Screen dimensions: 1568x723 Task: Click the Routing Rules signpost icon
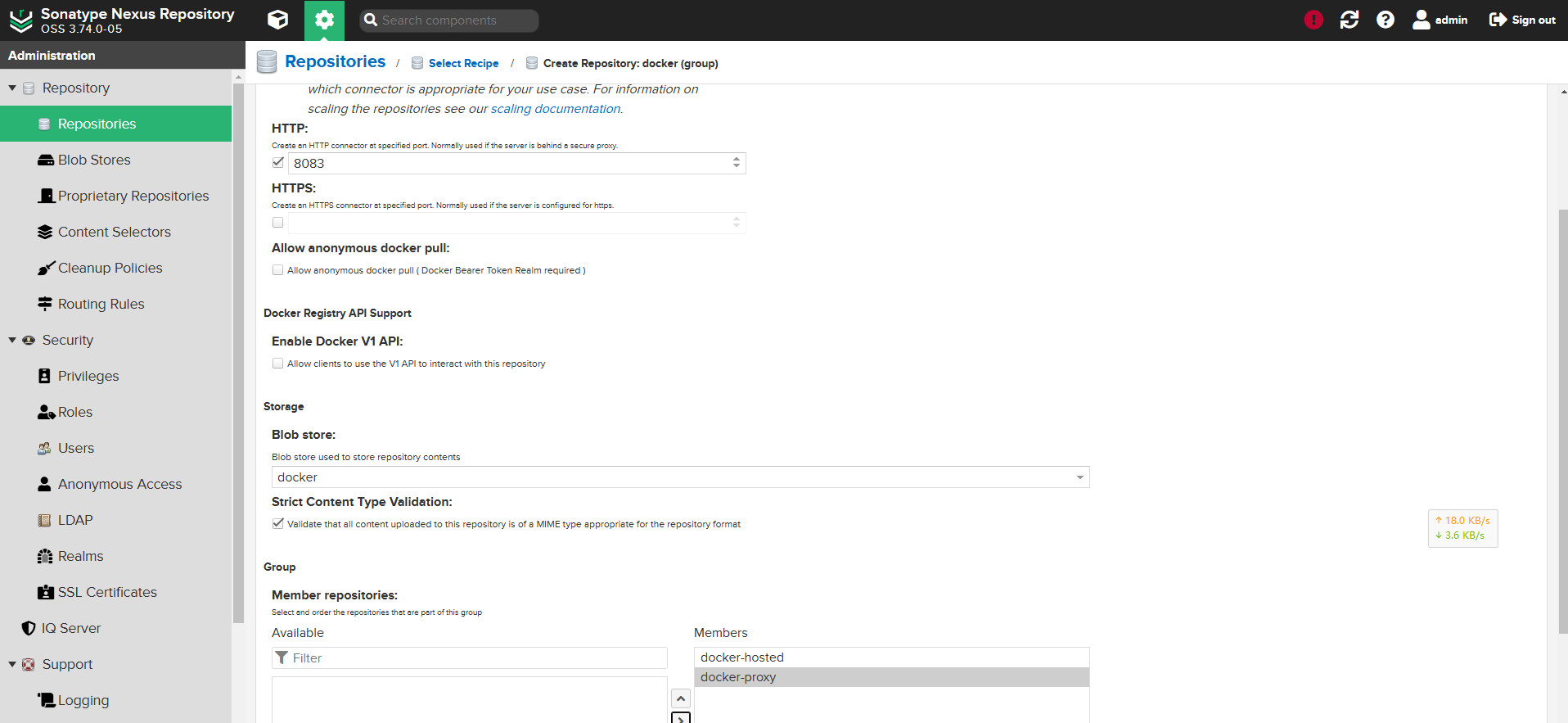point(45,304)
